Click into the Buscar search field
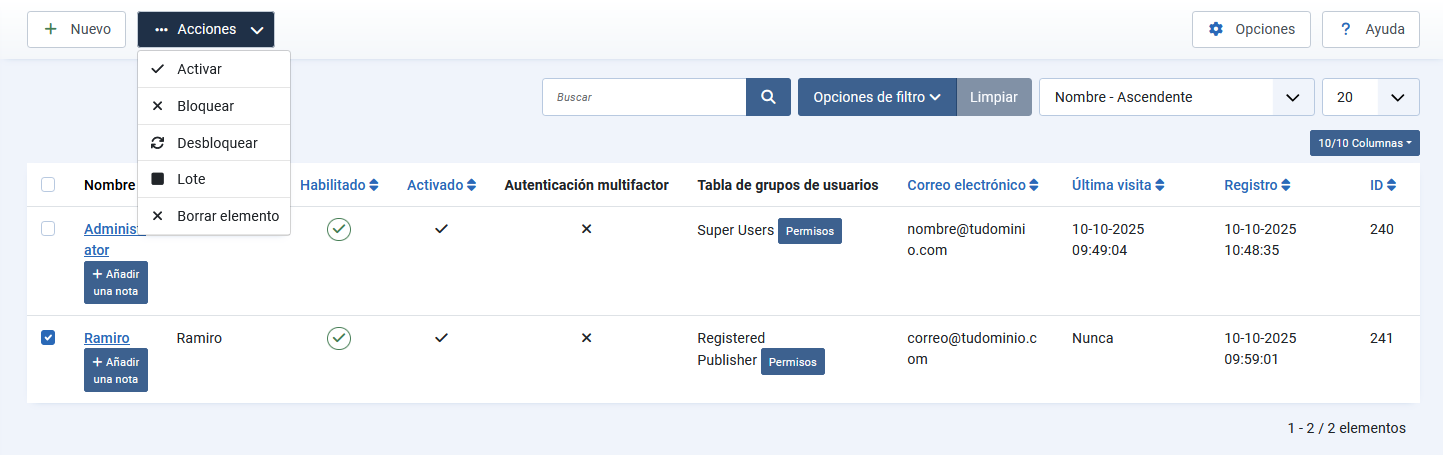 coord(644,97)
